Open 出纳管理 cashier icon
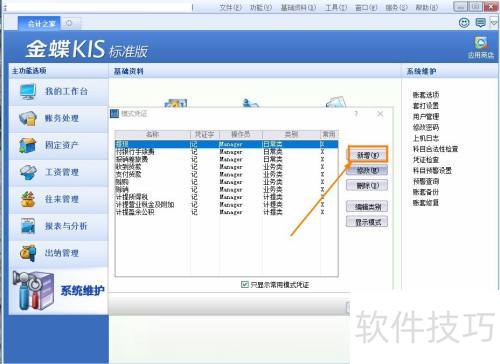The height and width of the screenshot is (364, 500). tap(28, 253)
